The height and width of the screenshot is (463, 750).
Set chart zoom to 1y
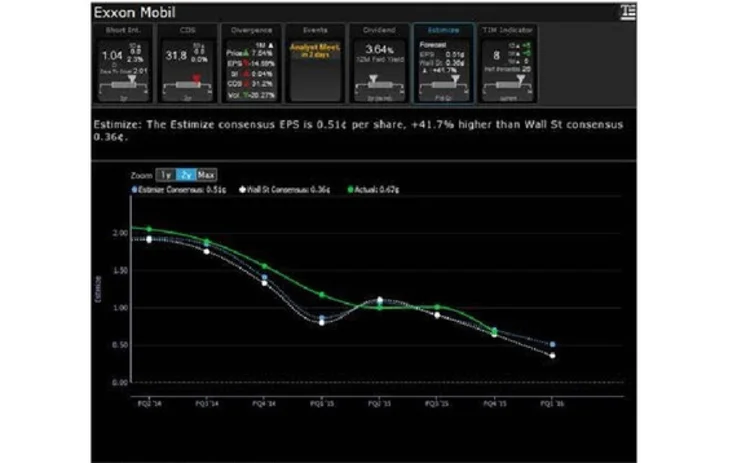tap(166, 175)
